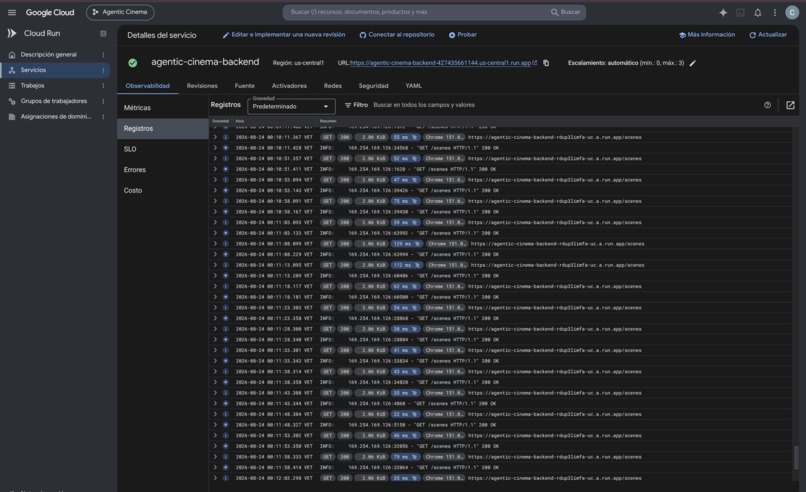Open SLO in the observability menu

163,149
